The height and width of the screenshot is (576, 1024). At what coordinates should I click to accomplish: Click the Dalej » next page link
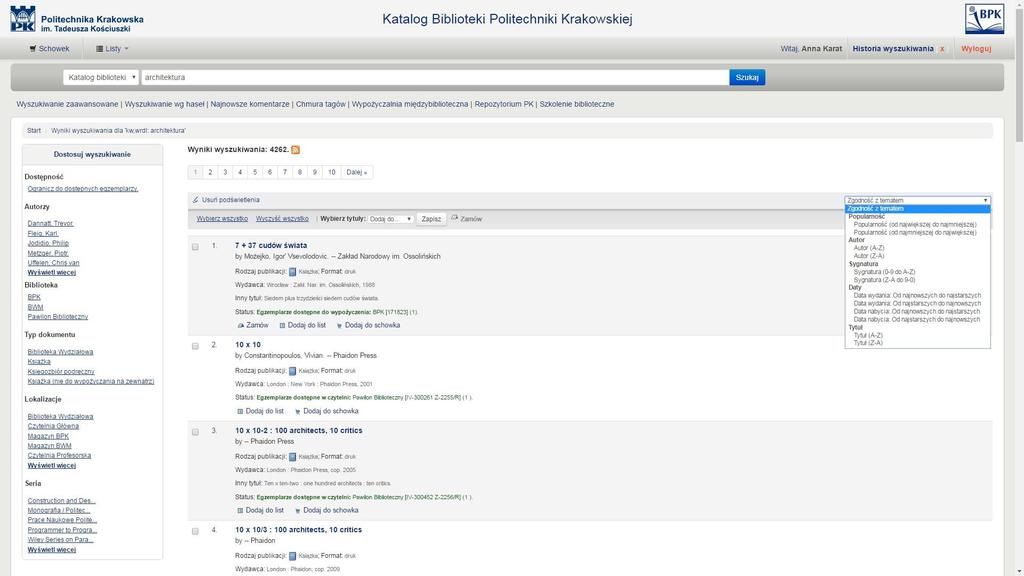(357, 172)
